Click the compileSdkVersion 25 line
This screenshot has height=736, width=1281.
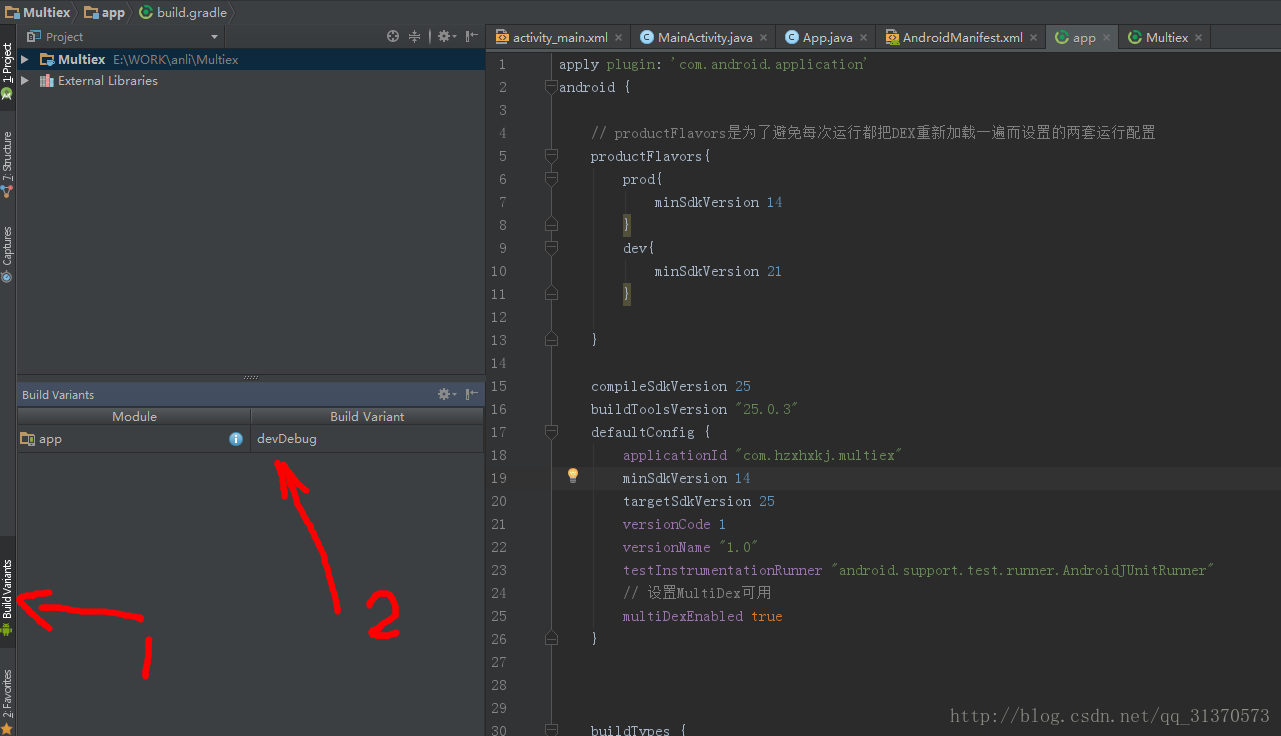(670, 386)
